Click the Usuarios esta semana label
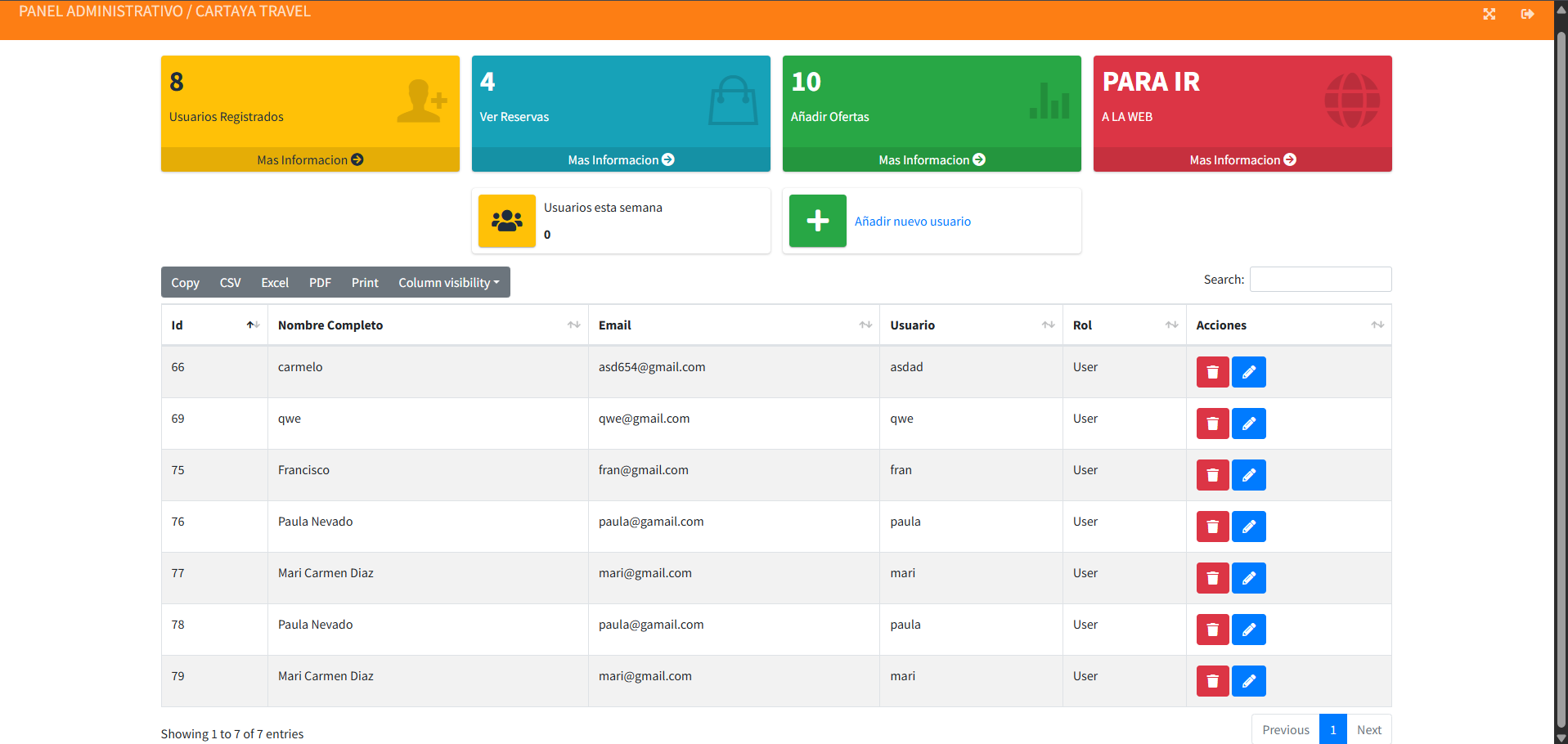The width and height of the screenshot is (1568, 744). [x=603, y=208]
